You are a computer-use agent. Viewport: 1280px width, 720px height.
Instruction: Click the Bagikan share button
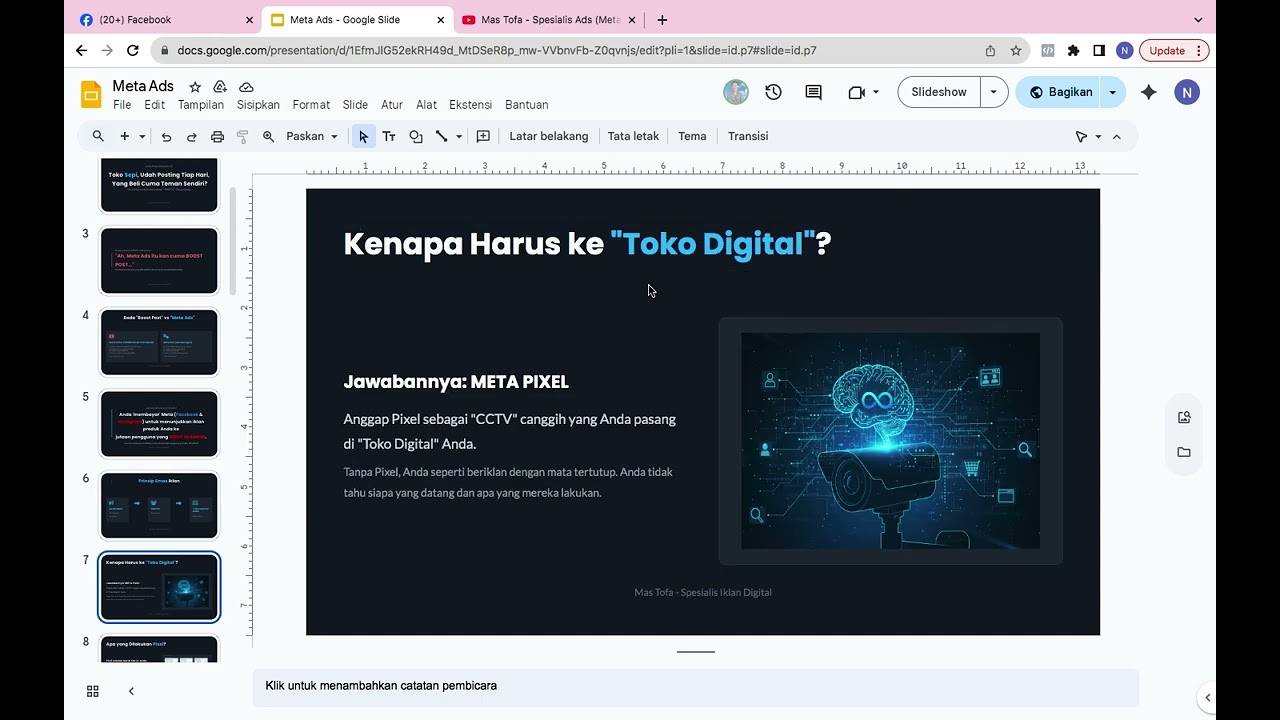coord(1061,92)
